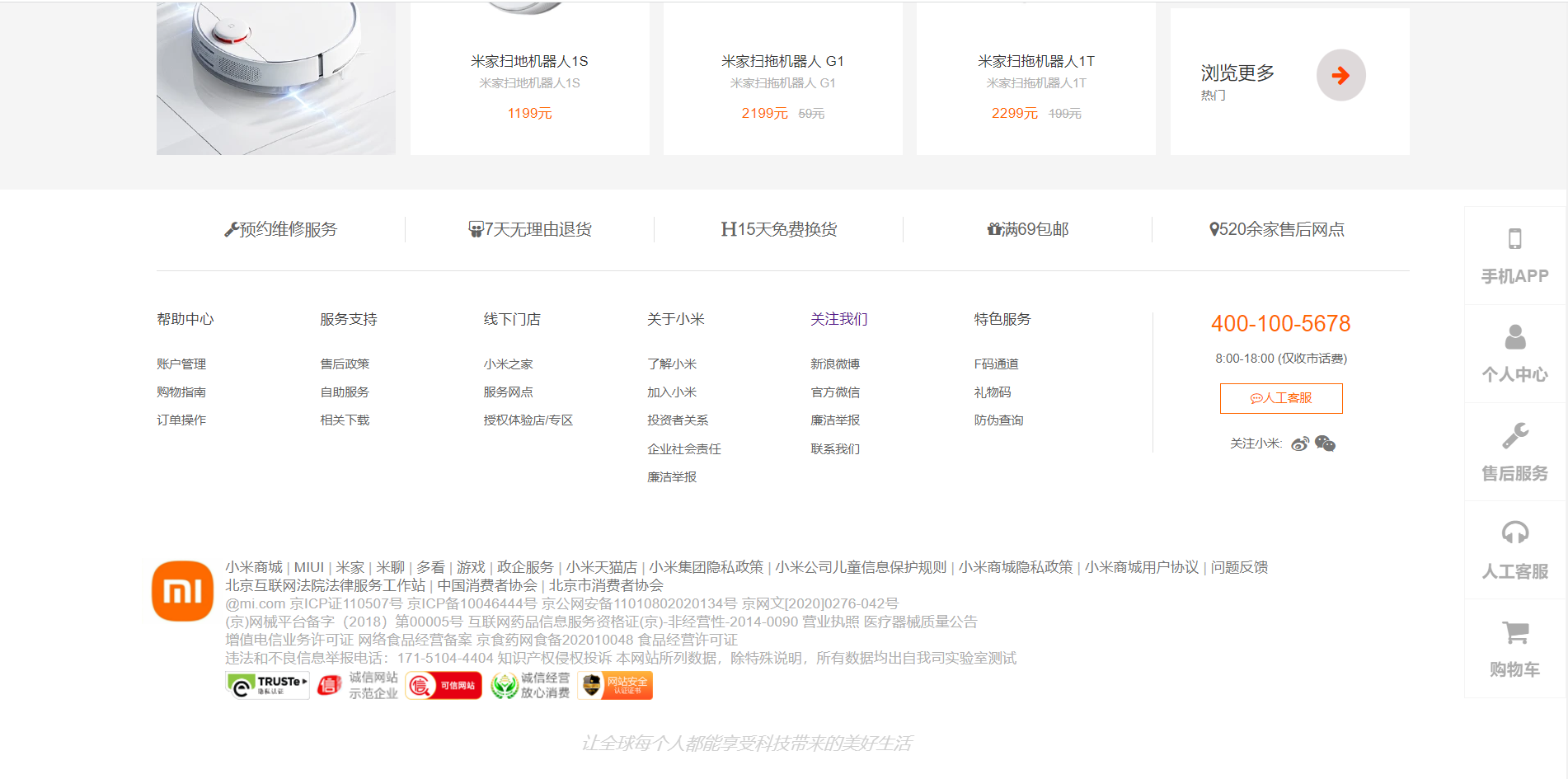Open MIUI footer link
Viewport: 1568px width, 779px height.
(309, 567)
